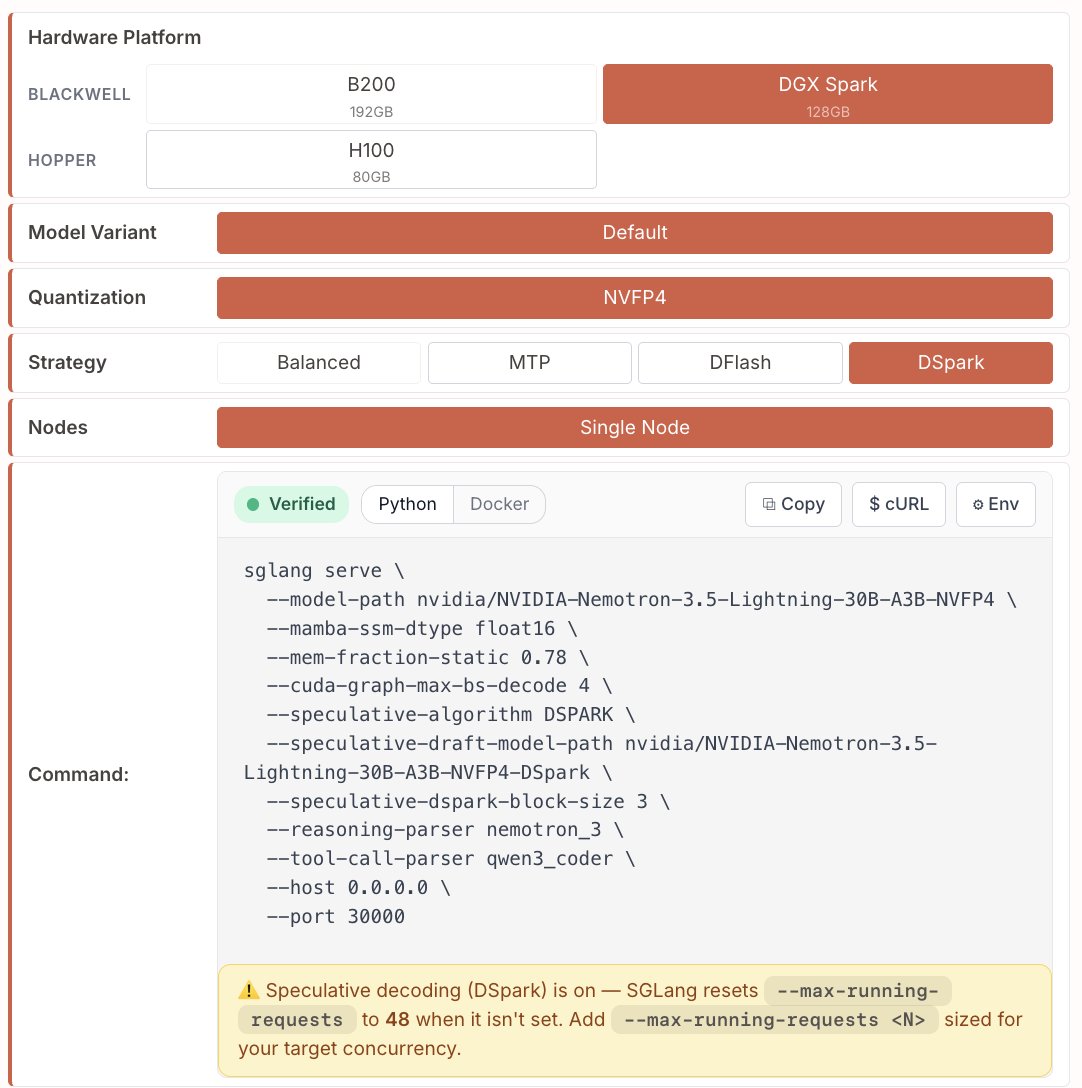Open the cURL example
1082x1088 pixels.
click(x=899, y=504)
